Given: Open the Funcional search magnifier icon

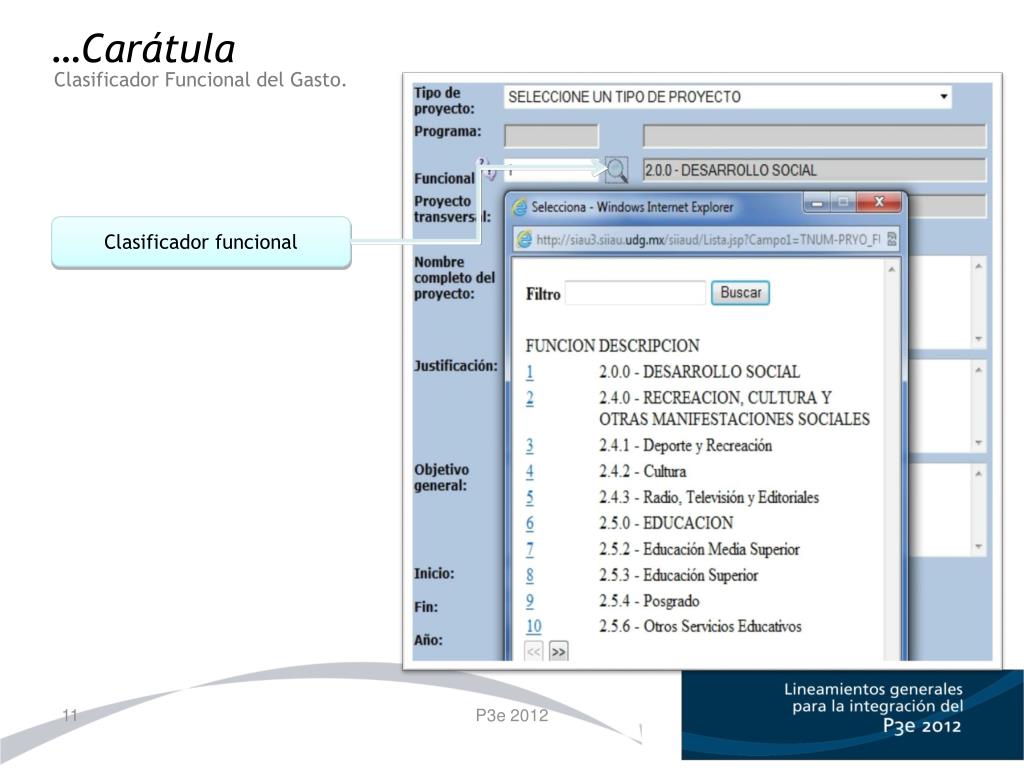Looking at the screenshot, I should pyautogui.click(x=616, y=170).
